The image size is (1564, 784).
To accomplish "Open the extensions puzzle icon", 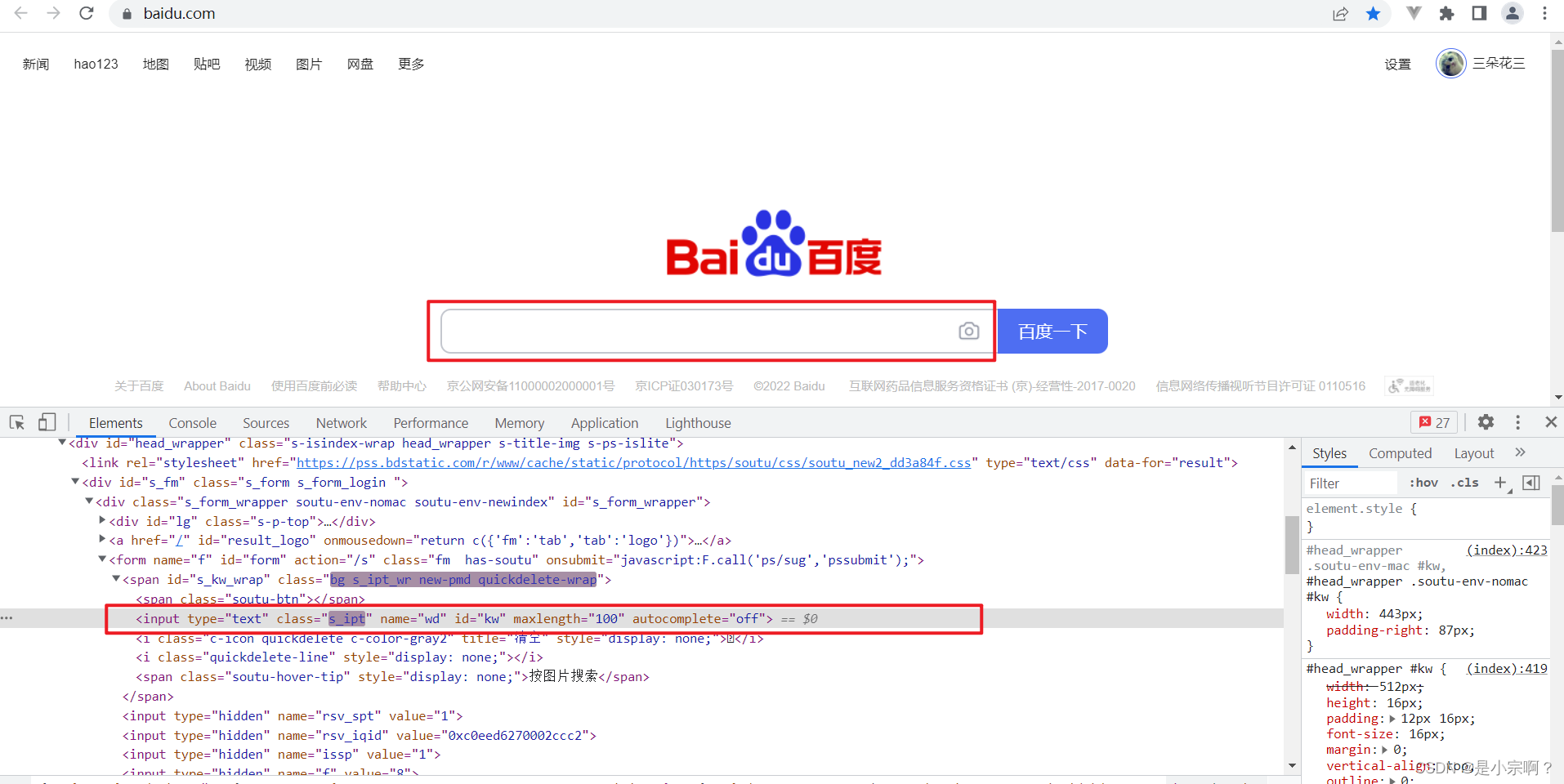I will (1446, 13).
